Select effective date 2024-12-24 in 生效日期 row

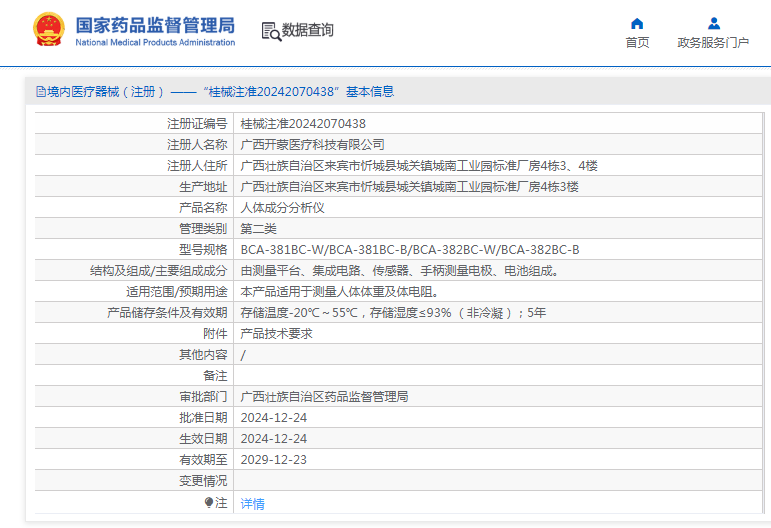pos(273,439)
